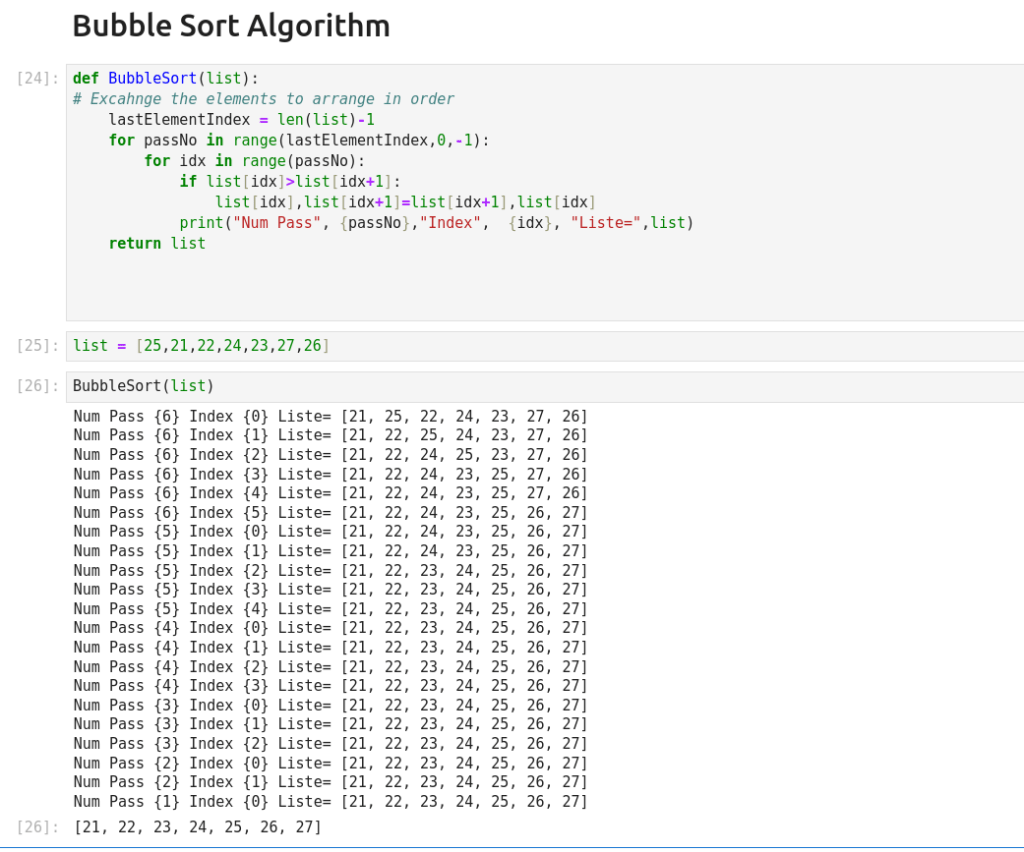Place cursor on 'return list' line

pyautogui.click(x=157, y=243)
